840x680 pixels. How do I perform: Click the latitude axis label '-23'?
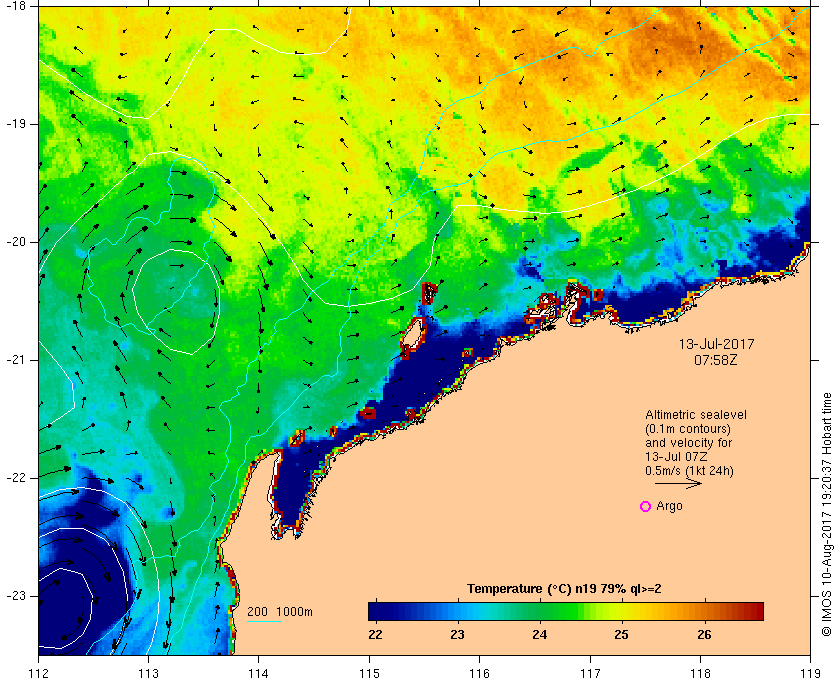tap(16, 596)
